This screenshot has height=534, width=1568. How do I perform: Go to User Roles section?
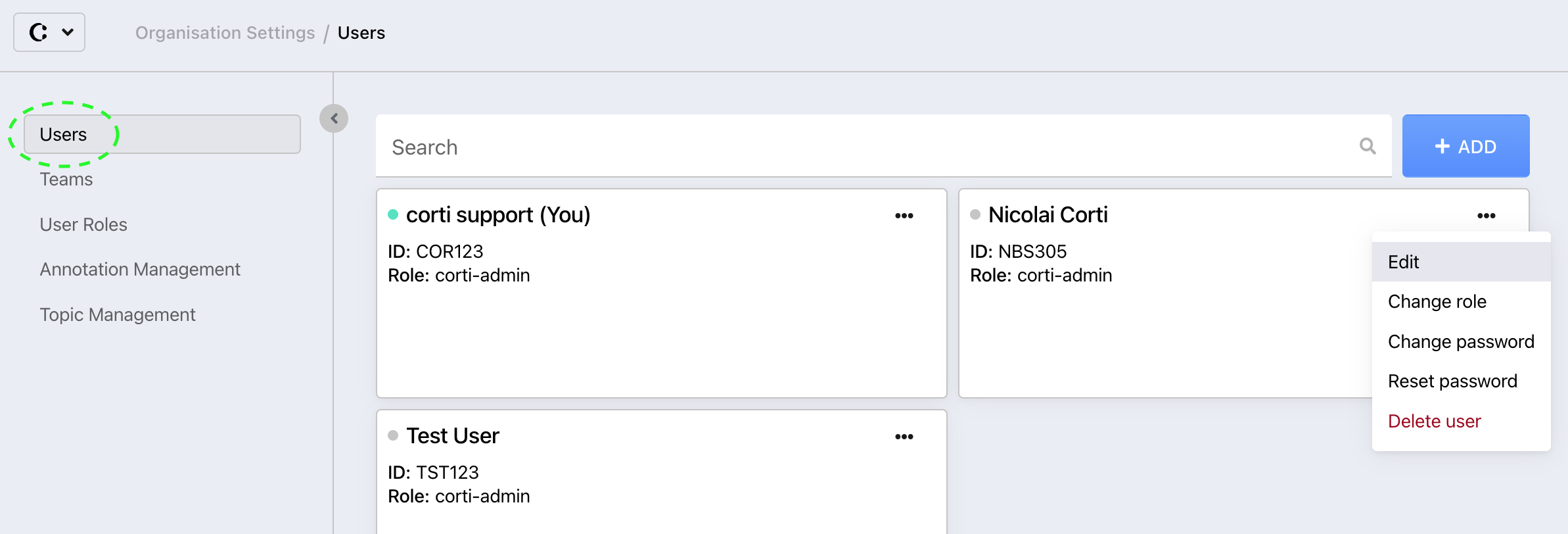pyautogui.click(x=83, y=225)
